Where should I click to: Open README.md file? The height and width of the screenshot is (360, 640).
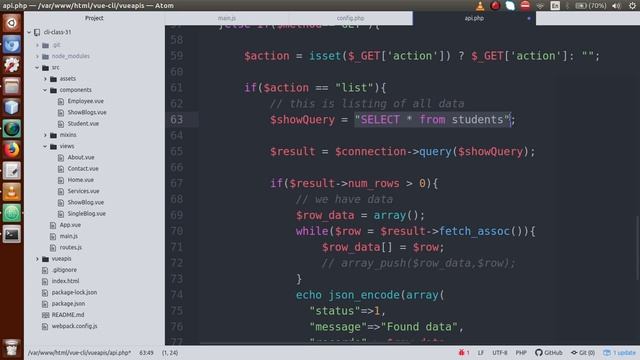[x=68, y=315]
